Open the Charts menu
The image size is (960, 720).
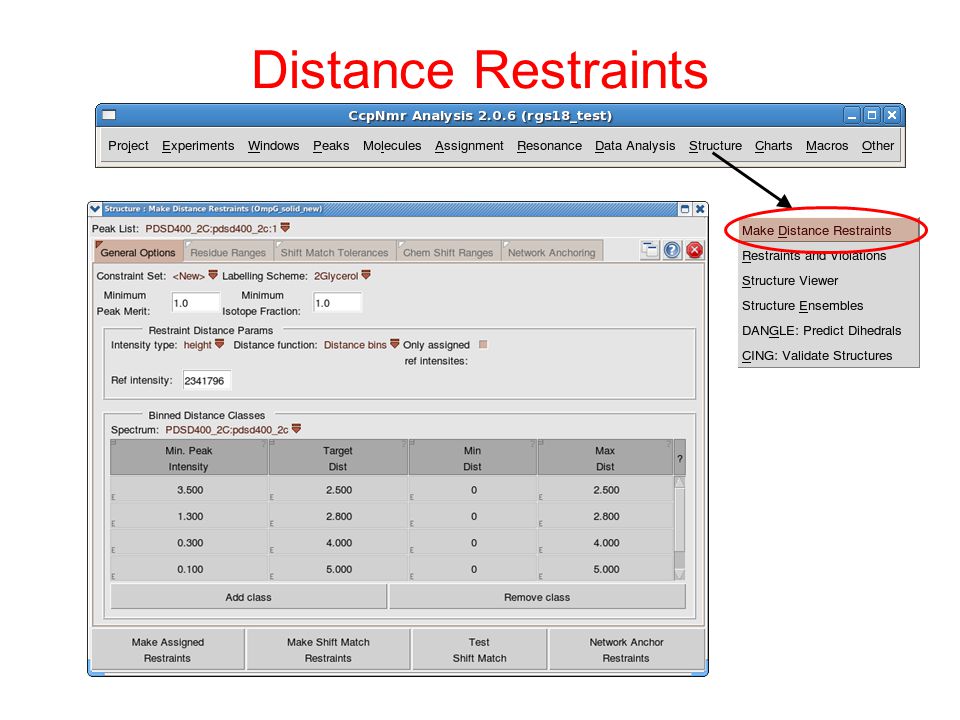point(773,146)
